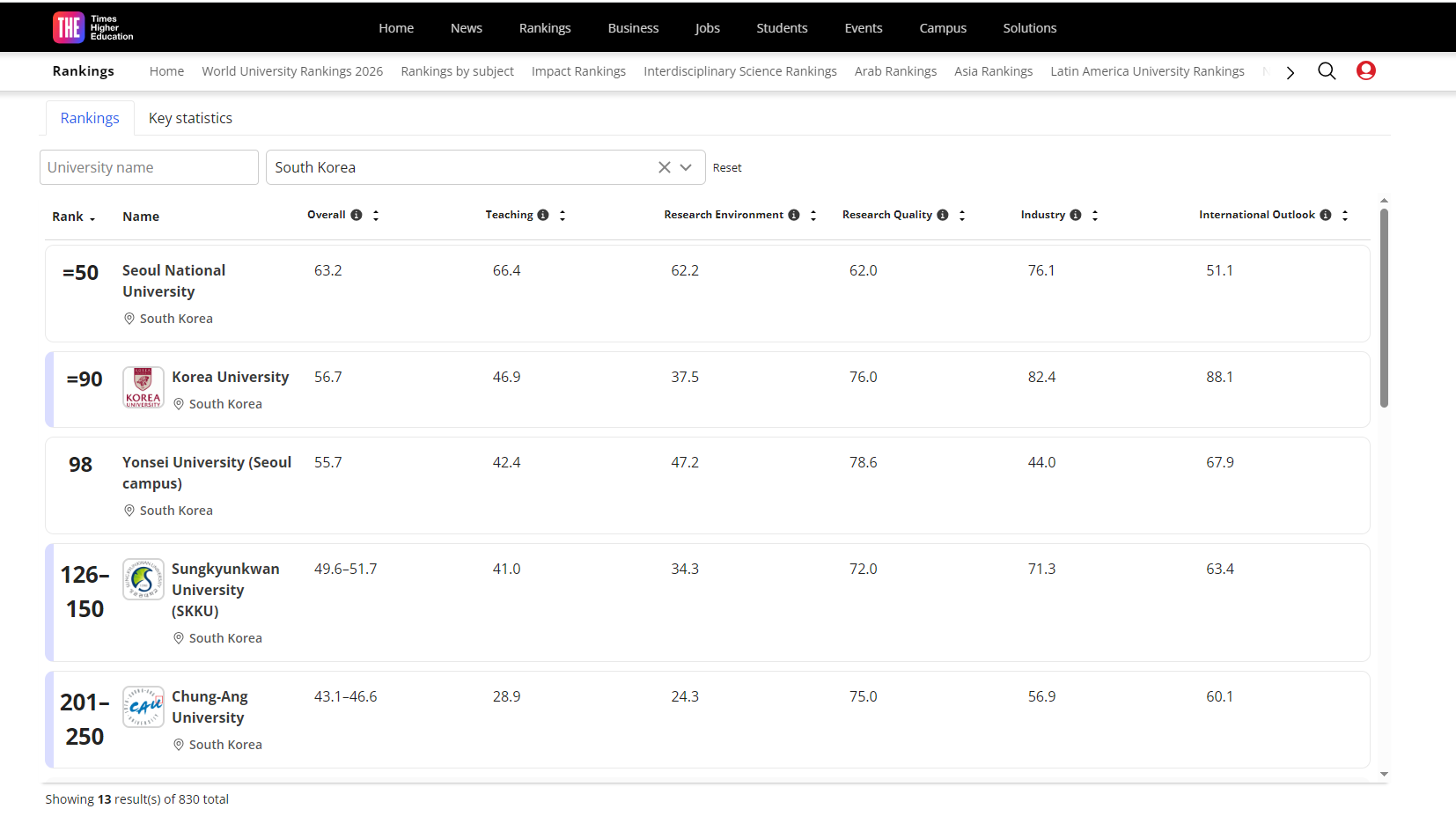Open Latin America University Rankings link
This screenshot has width=1456, height=831.
[x=1147, y=71]
